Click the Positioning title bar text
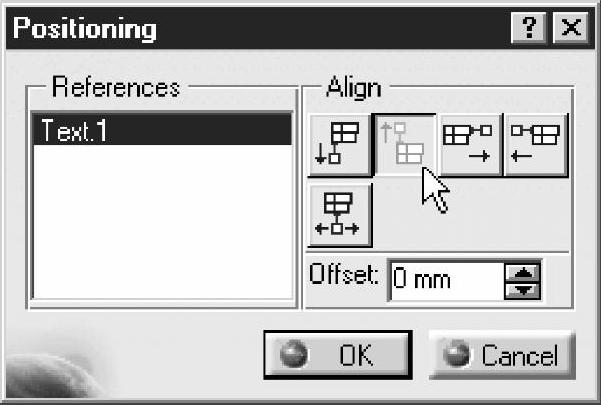 point(85,28)
